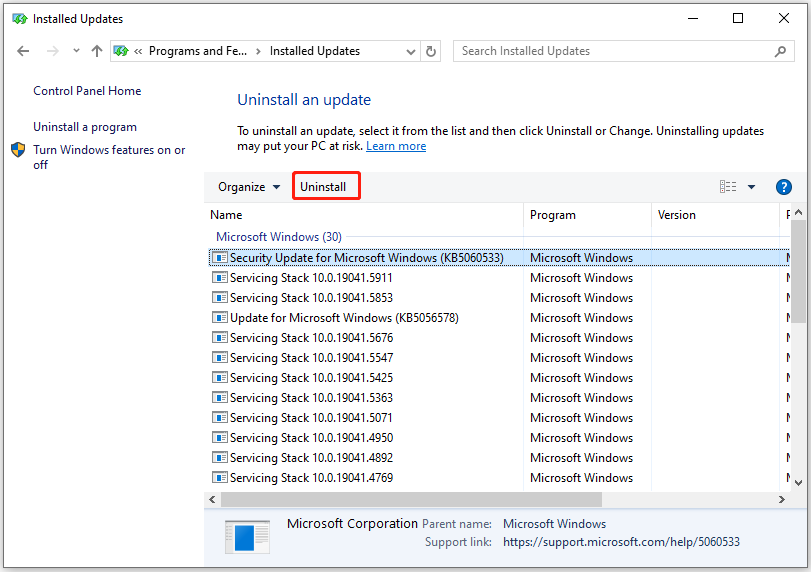
Task: Click the Uninstall toolbar button
Action: [323, 187]
